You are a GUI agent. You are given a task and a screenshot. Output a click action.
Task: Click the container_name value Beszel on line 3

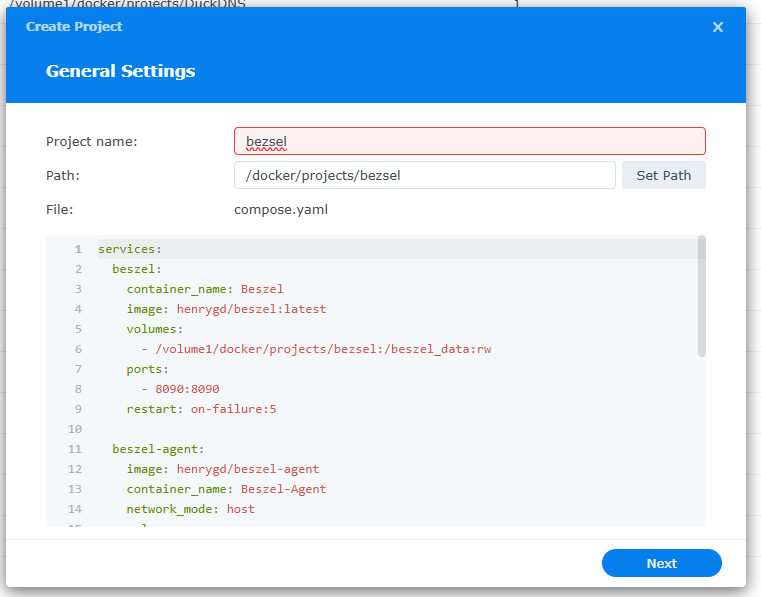(262, 289)
